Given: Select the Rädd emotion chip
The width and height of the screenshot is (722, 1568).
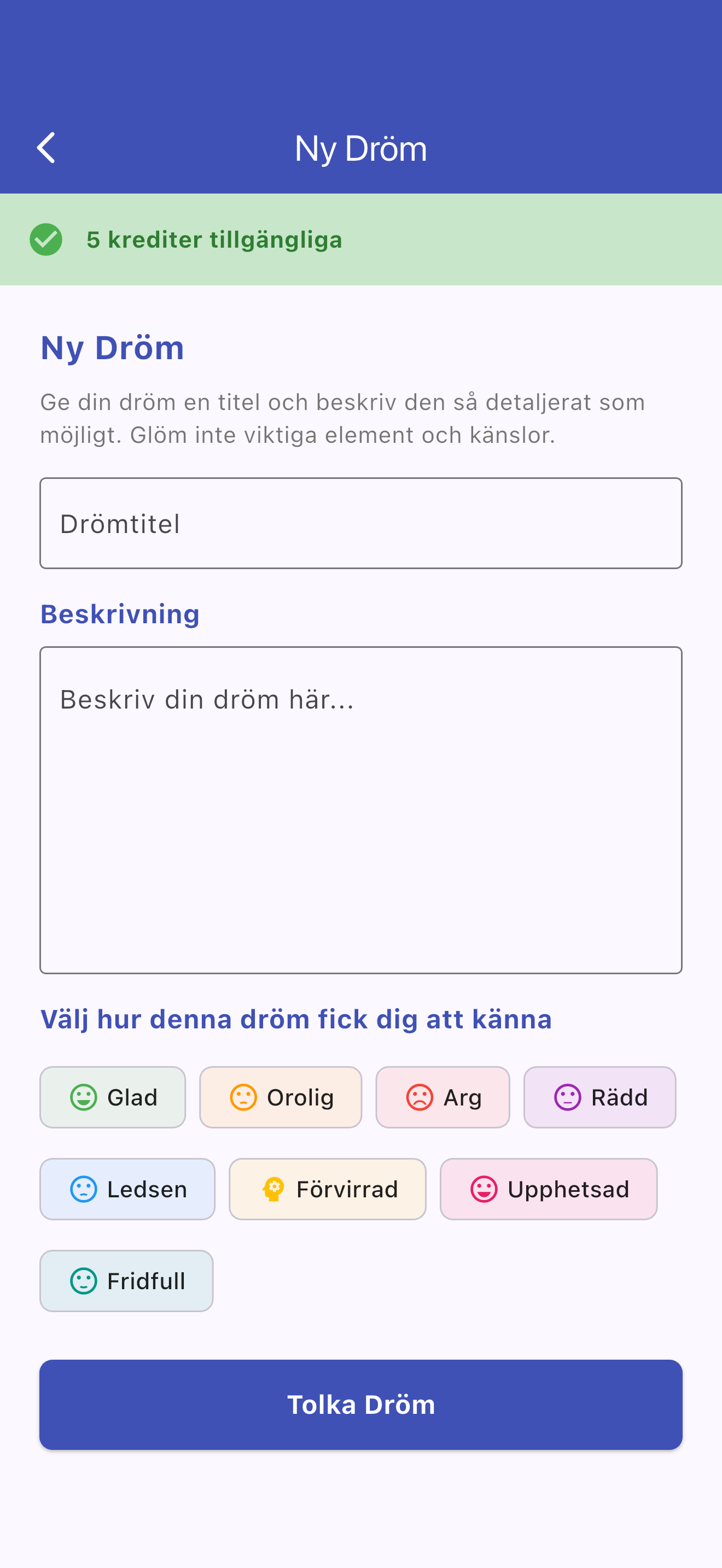Looking at the screenshot, I should (x=599, y=1097).
